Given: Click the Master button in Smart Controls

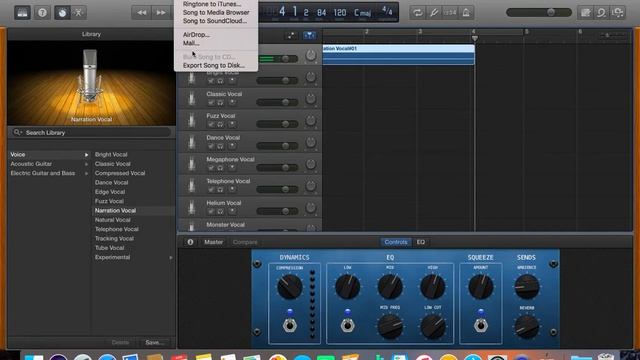Looking at the screenshot, I should pos(213,242).
